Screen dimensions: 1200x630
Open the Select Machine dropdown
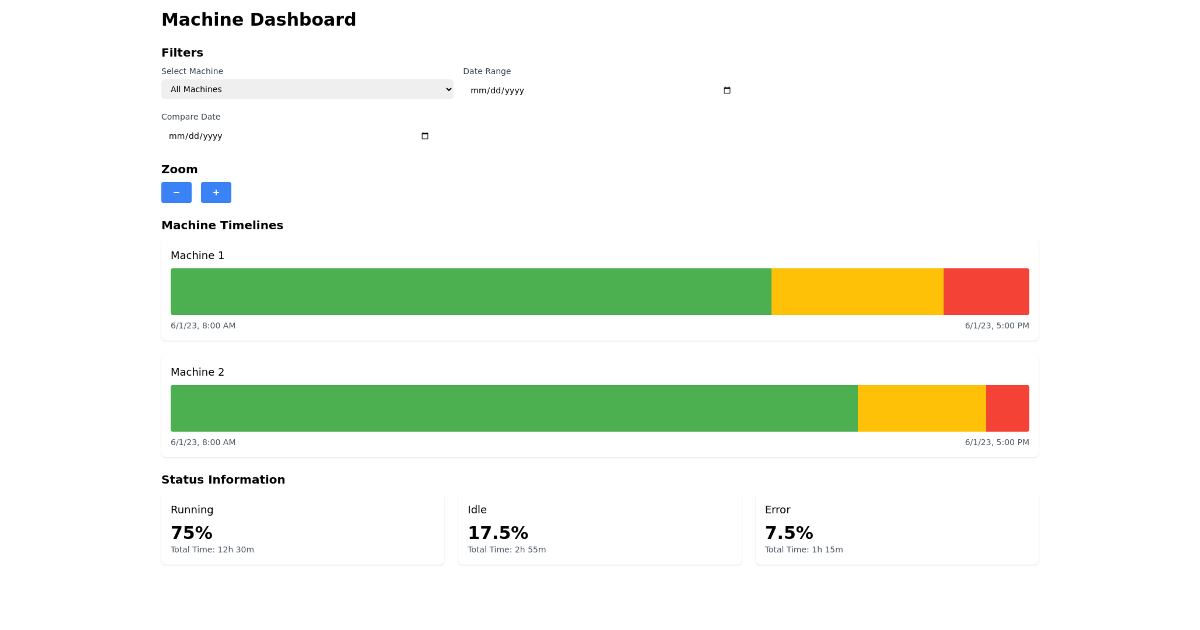tap(307, 89)
